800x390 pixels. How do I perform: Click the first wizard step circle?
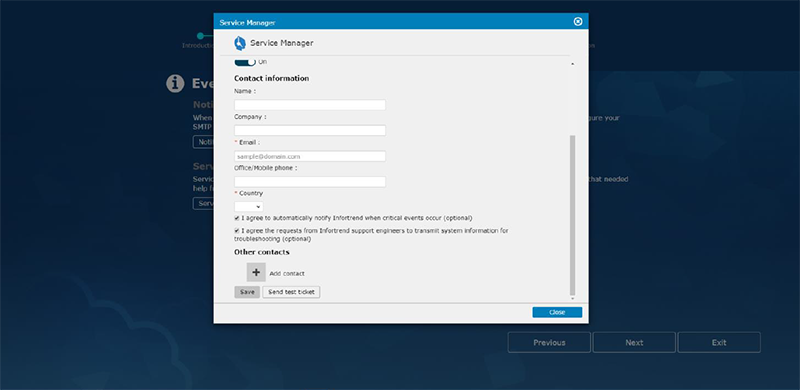pos(201,36)
